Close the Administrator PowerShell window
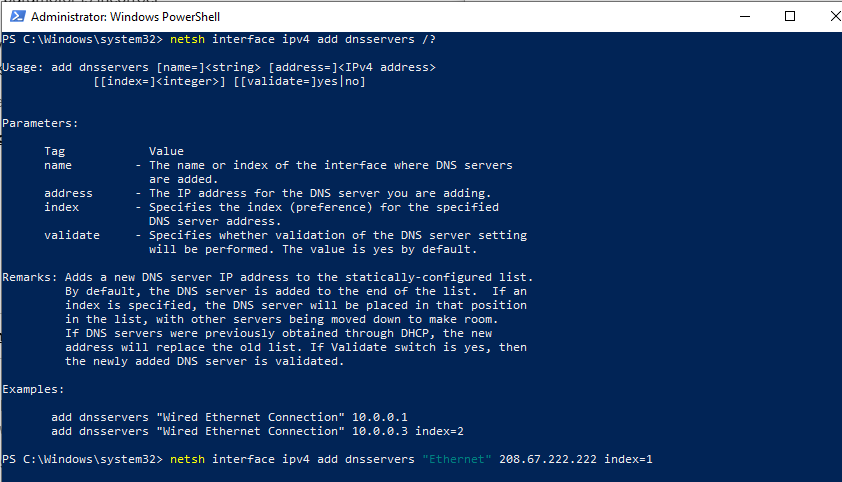The image size is (842, 482). pos(834,16)
